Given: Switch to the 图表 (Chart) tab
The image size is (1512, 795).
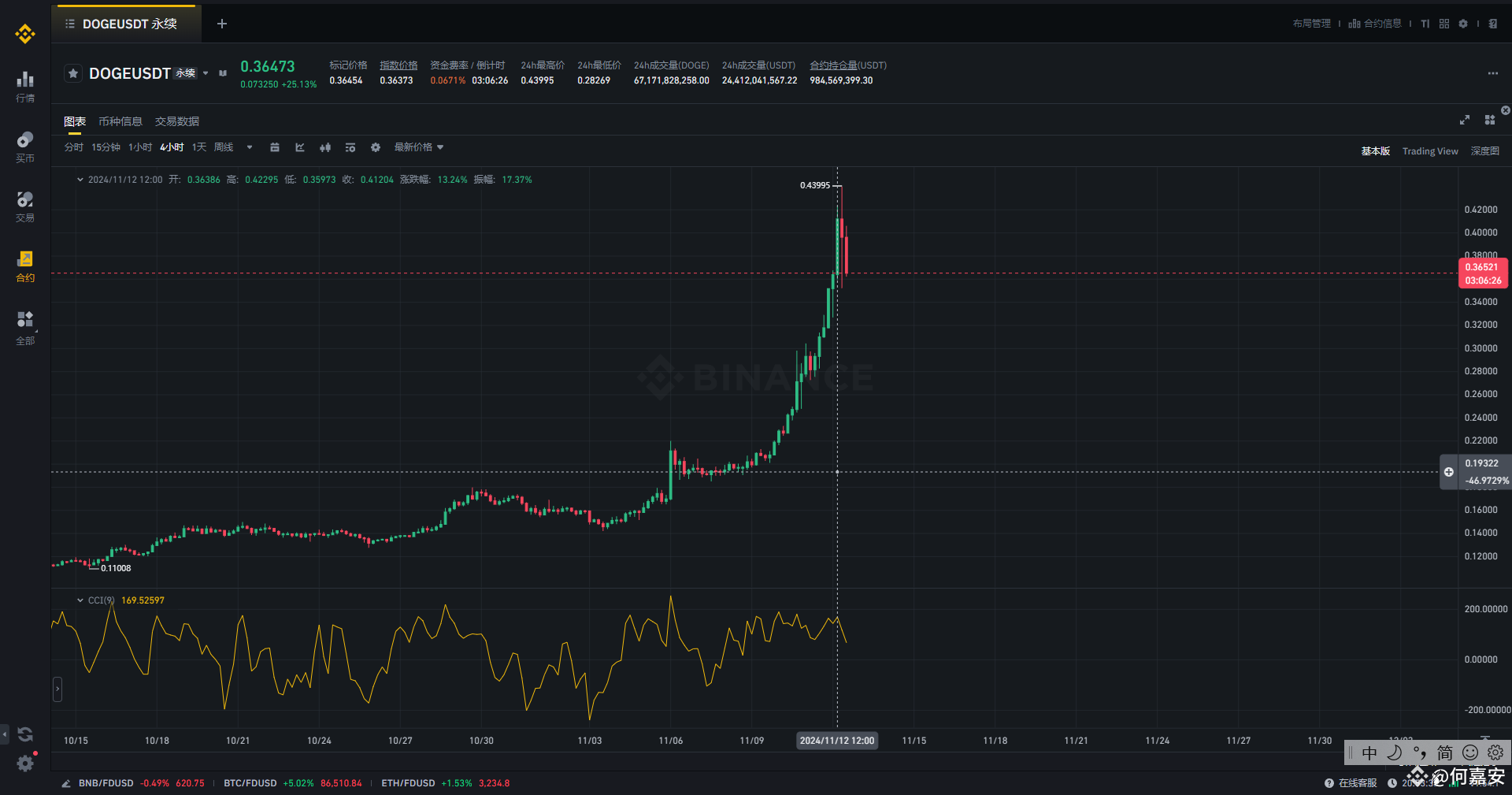Looking at the screenshot, I should (75, 121).
